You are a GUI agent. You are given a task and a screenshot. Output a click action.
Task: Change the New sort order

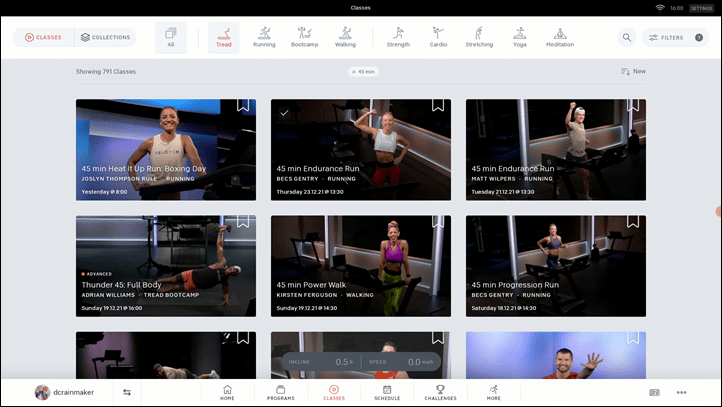(633, 71)
